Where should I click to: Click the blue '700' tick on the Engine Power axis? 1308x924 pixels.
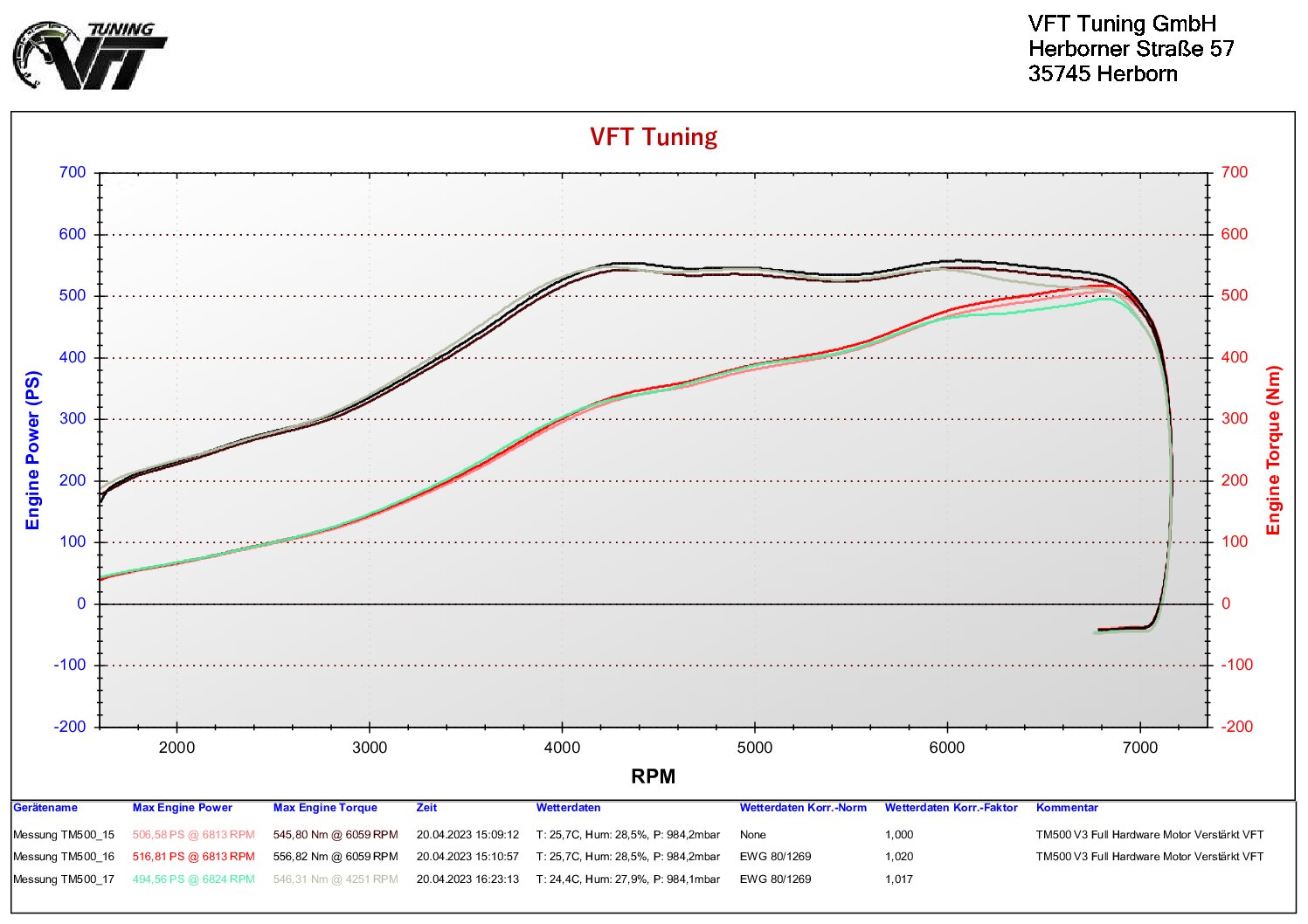coord(73,173)
